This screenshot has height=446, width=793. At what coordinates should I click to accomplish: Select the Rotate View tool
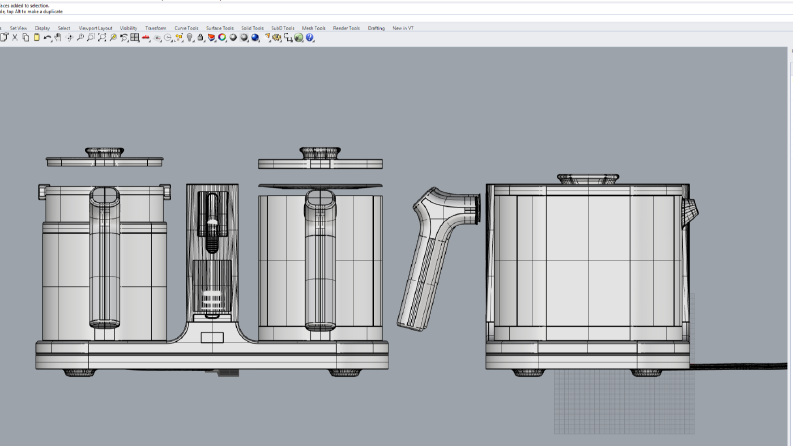point(69,37)
